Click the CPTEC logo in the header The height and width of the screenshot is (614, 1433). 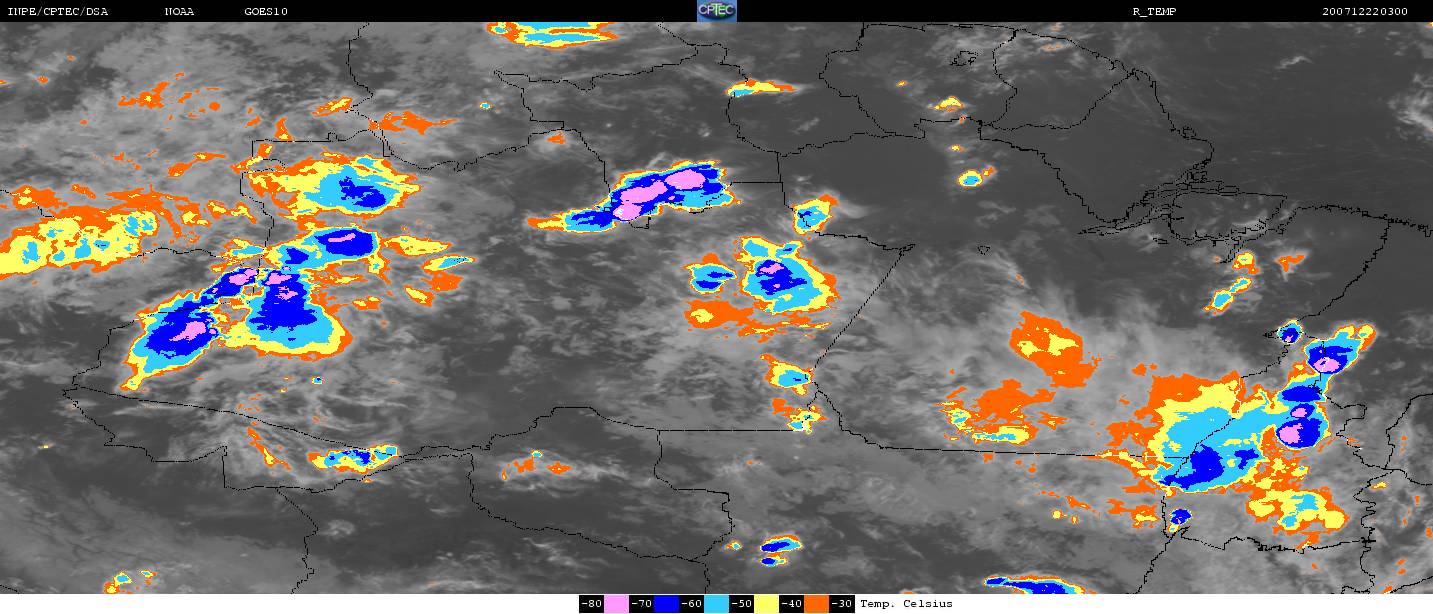[717, 11]
